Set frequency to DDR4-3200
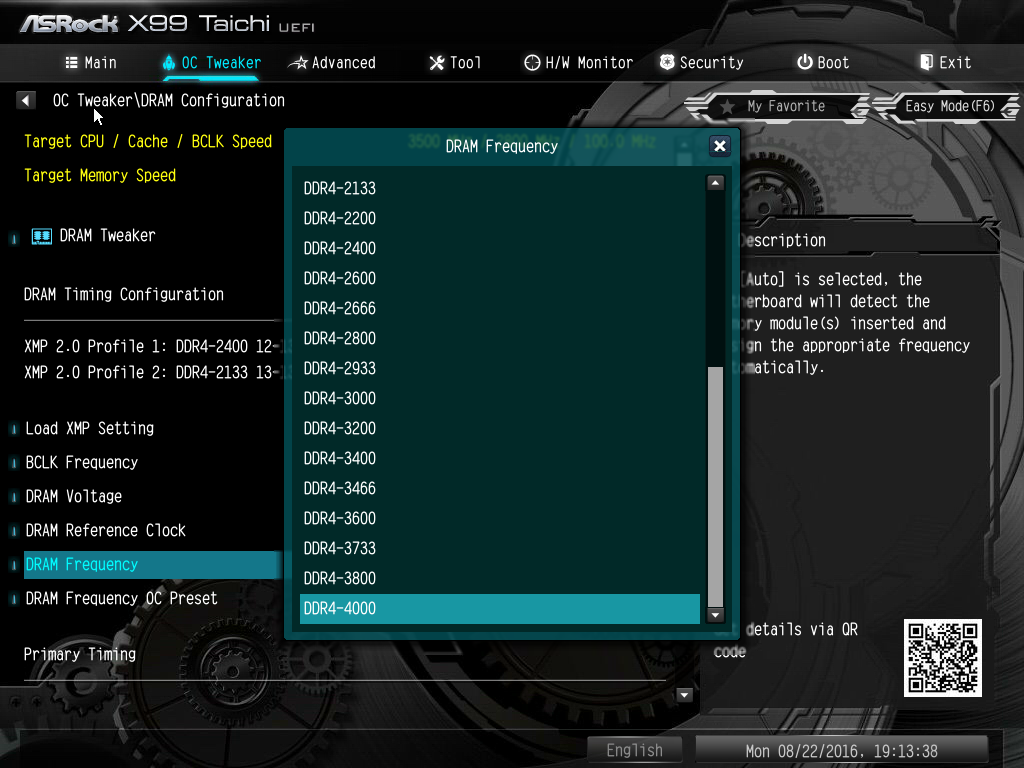 500,428
